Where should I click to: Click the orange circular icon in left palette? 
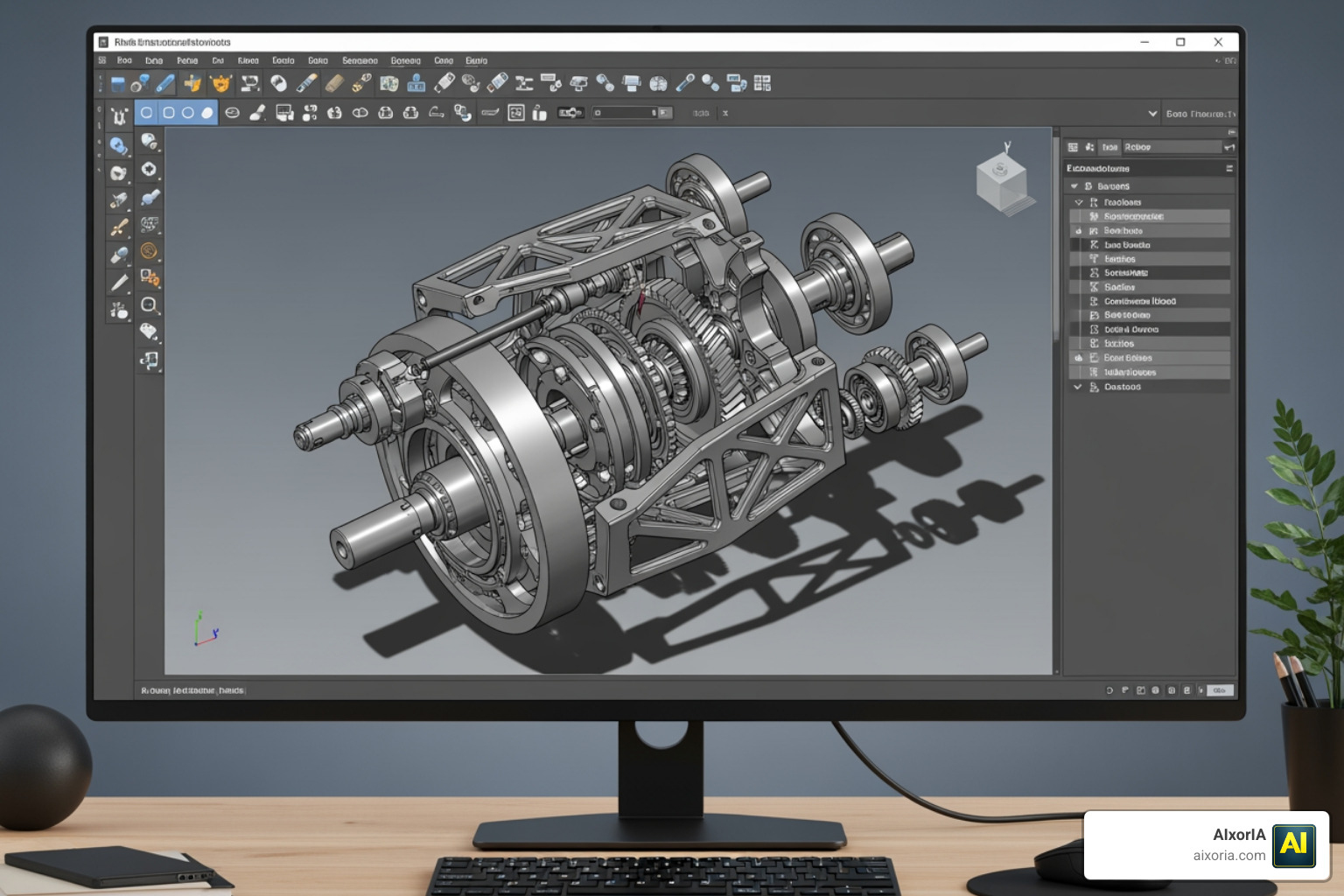click(149, 251)
